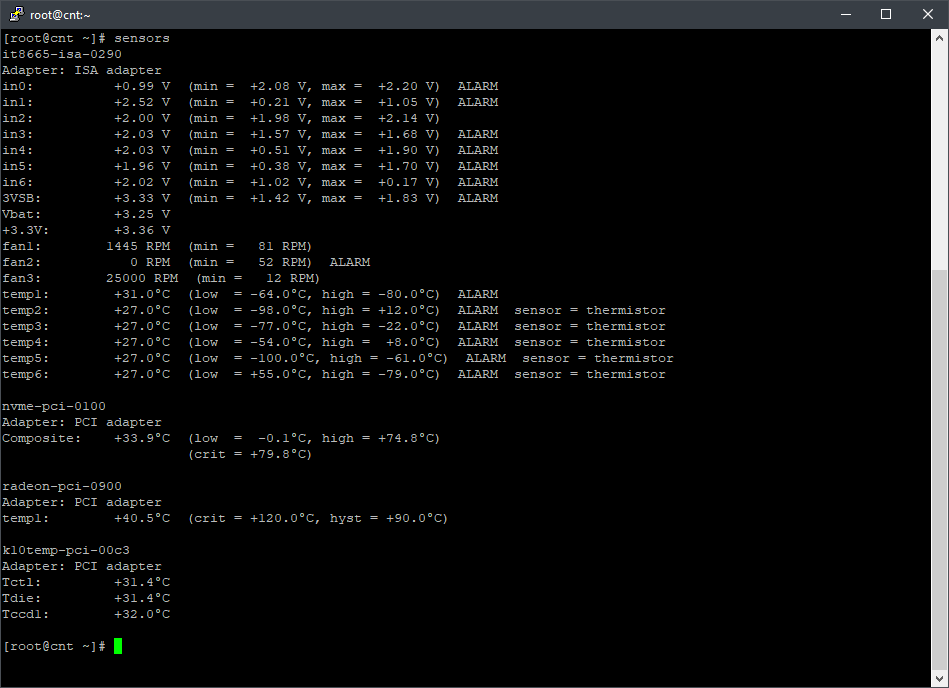Click the in0 reading "+0.99 V"
Image resolution: width=949 pixels, height=688 pixels.
[142, 87]
